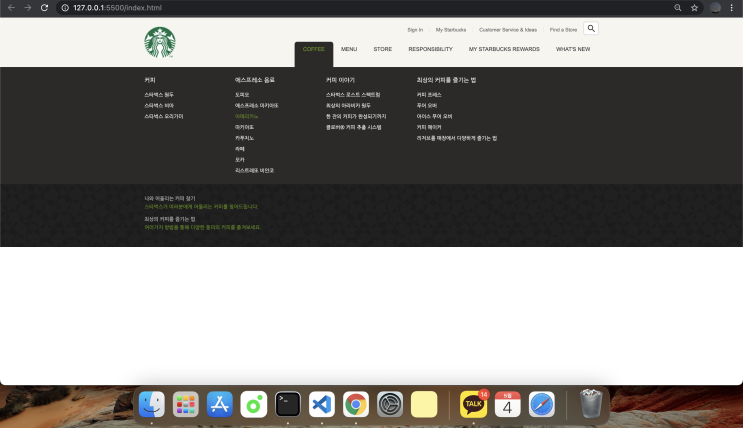View site information icon in address bar
Viewport: 743px width, 428px height.
click(65, 8)
